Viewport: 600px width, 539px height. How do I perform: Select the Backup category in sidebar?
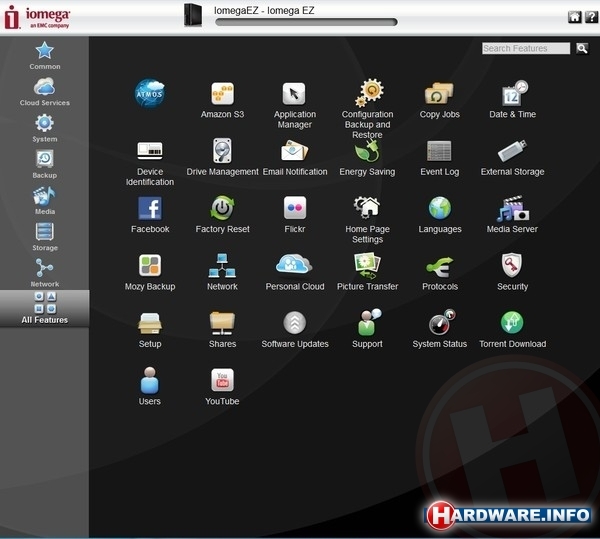pos(45,164)
